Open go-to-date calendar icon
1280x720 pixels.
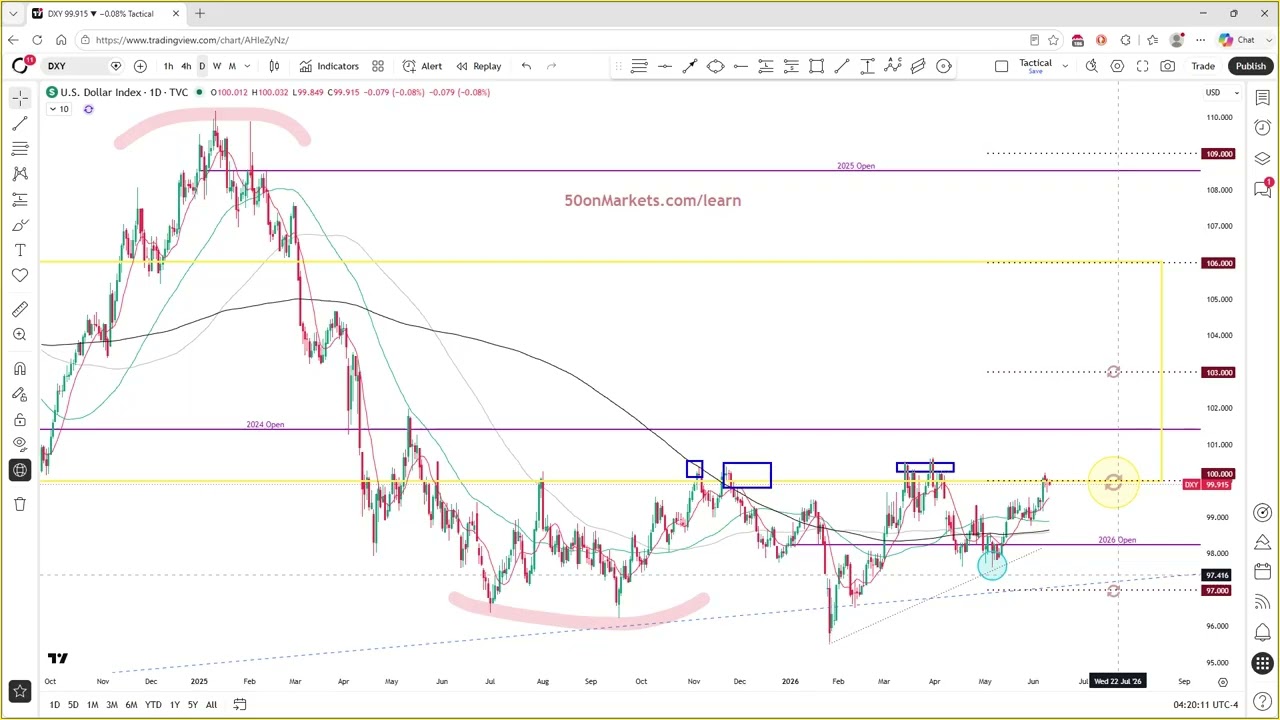point(240,705)
